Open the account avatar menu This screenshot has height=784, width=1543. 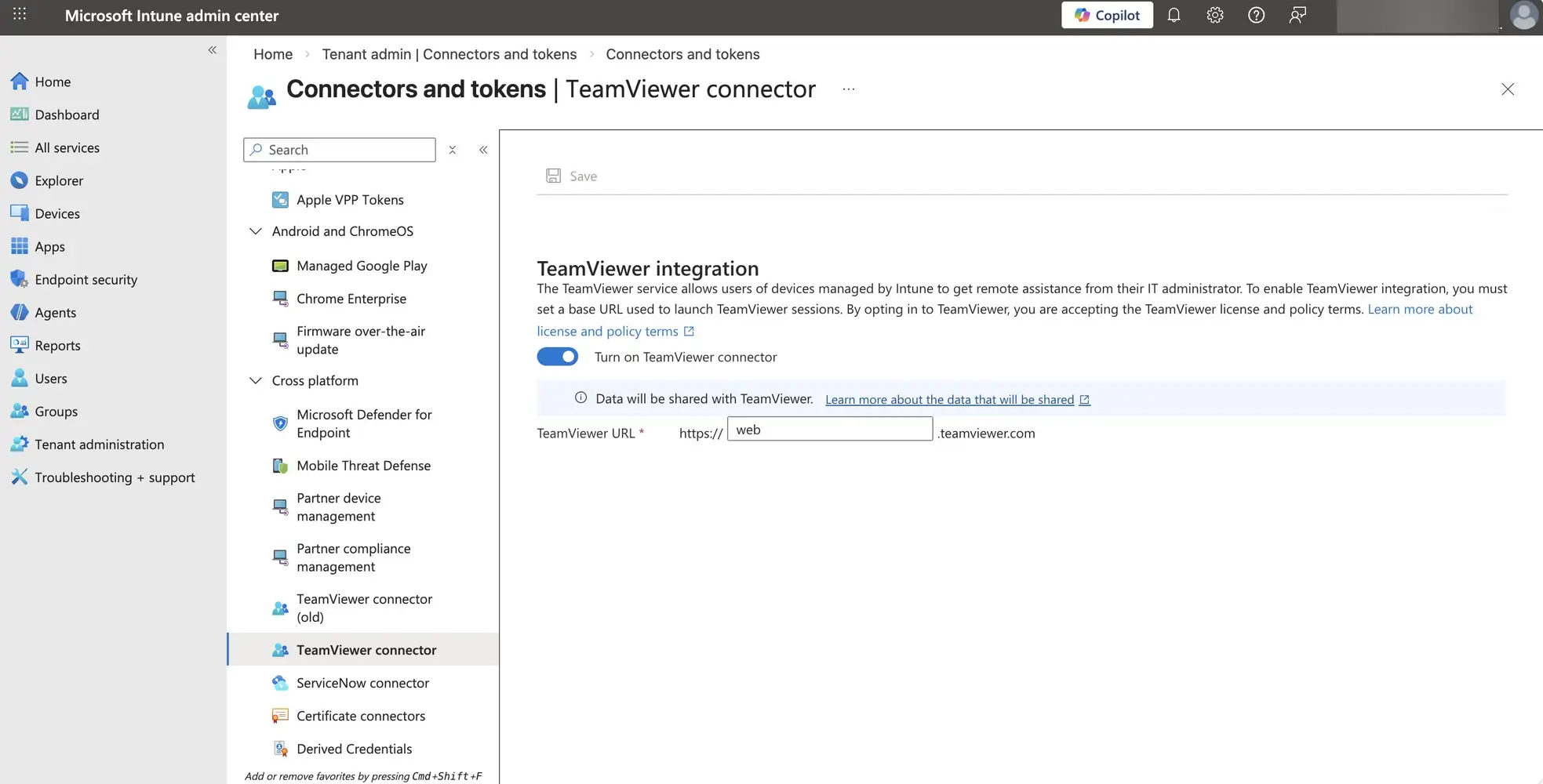[x=1523, y=15]
